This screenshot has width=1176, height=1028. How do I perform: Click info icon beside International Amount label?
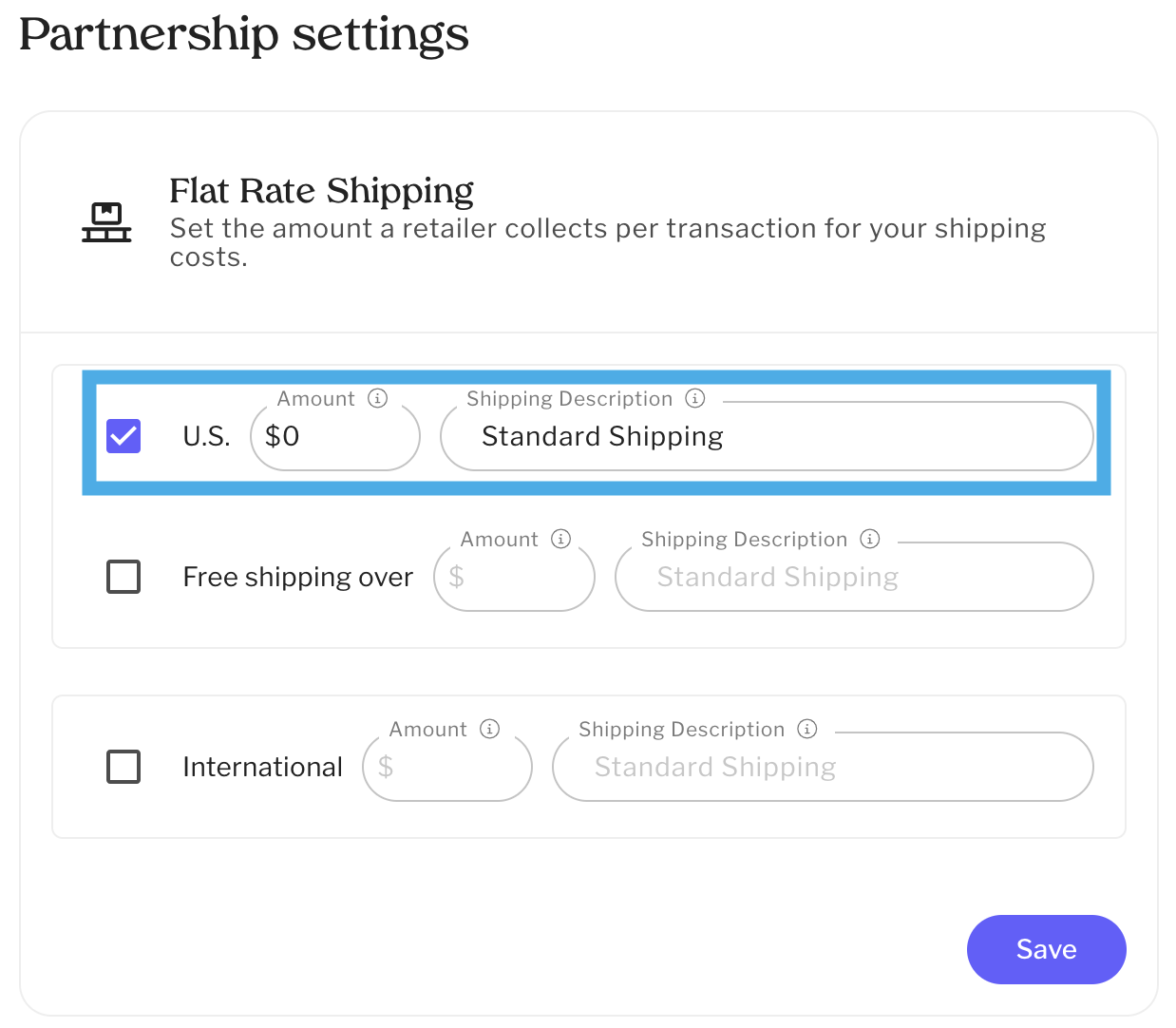[x=490, y=729]
